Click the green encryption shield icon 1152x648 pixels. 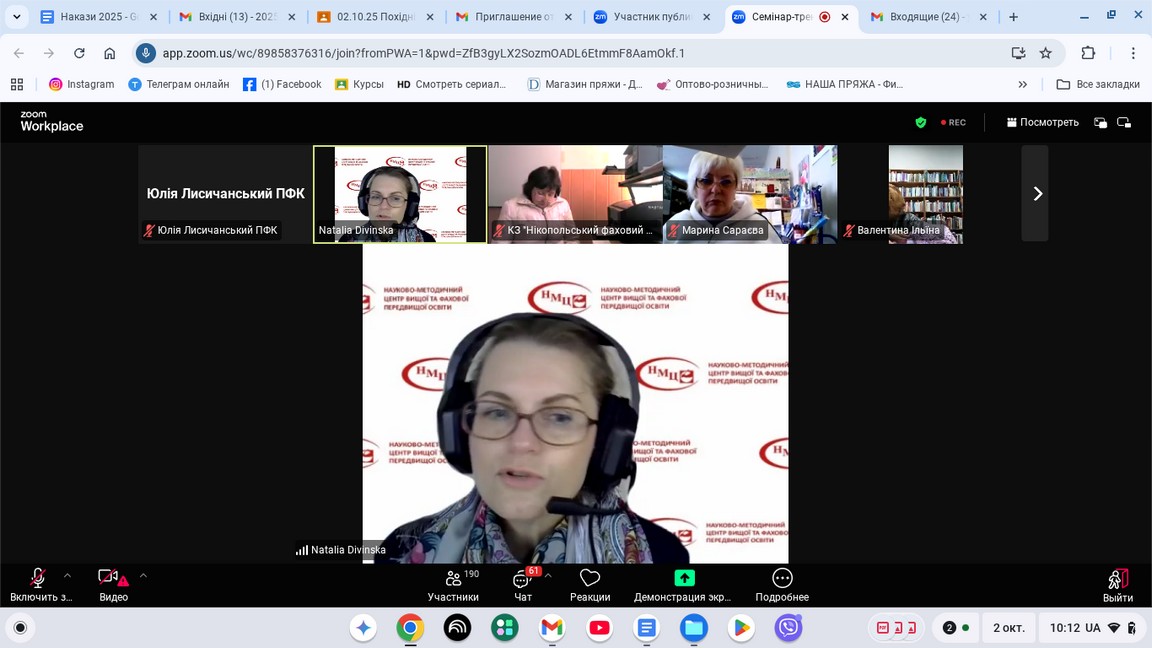[920, 122]
